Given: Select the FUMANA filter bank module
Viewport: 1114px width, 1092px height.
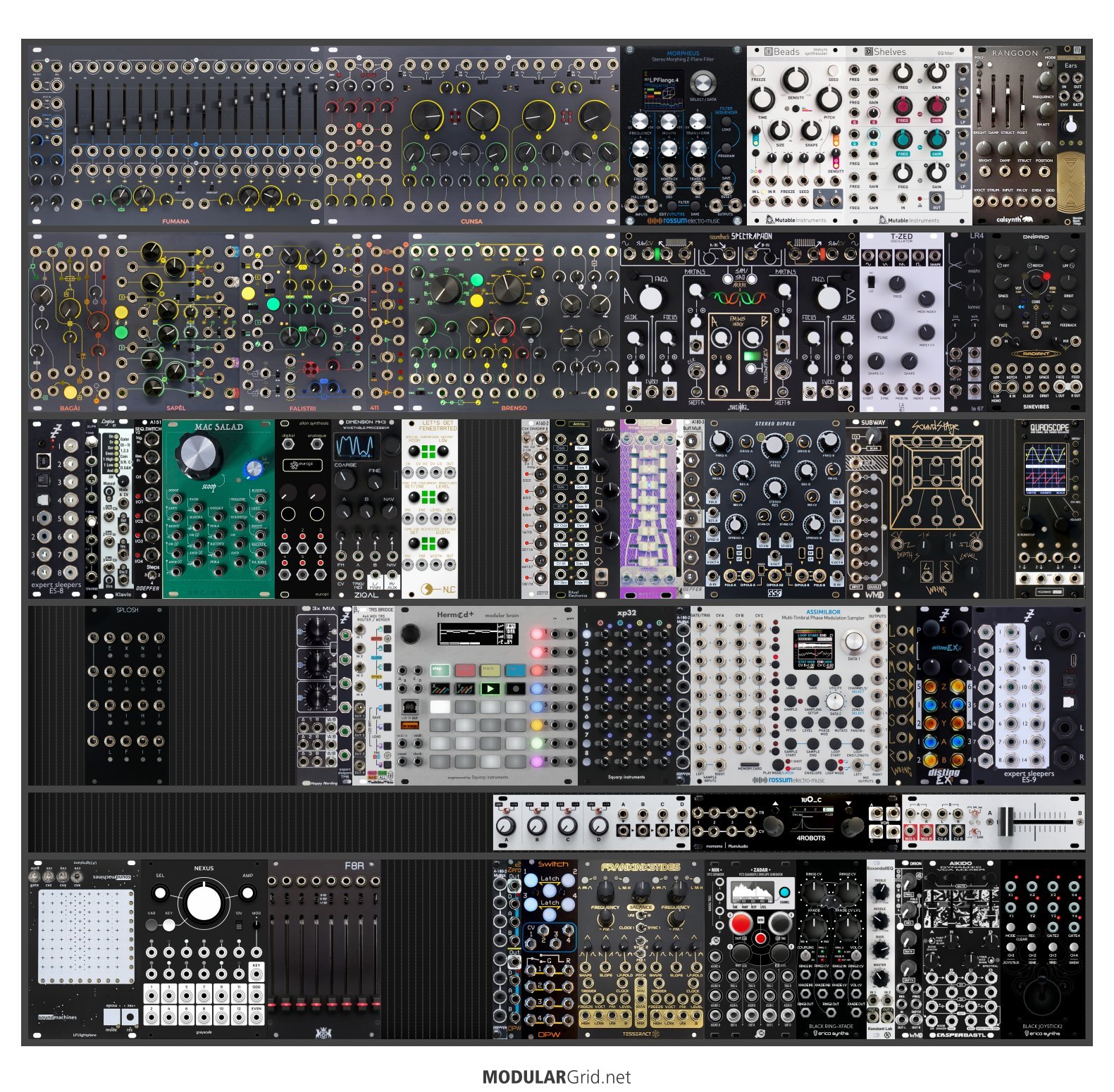Looking at the screenshot, I should click(176, 136).
